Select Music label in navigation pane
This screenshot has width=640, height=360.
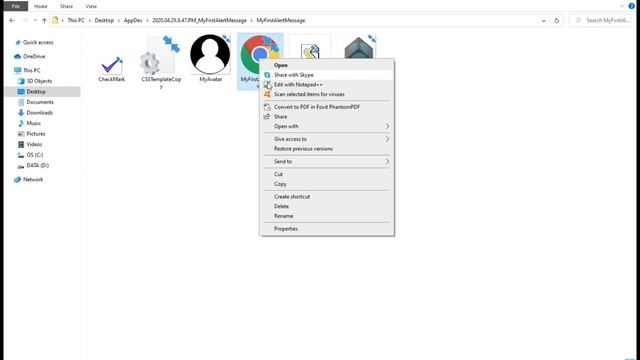tap(33, 123)
